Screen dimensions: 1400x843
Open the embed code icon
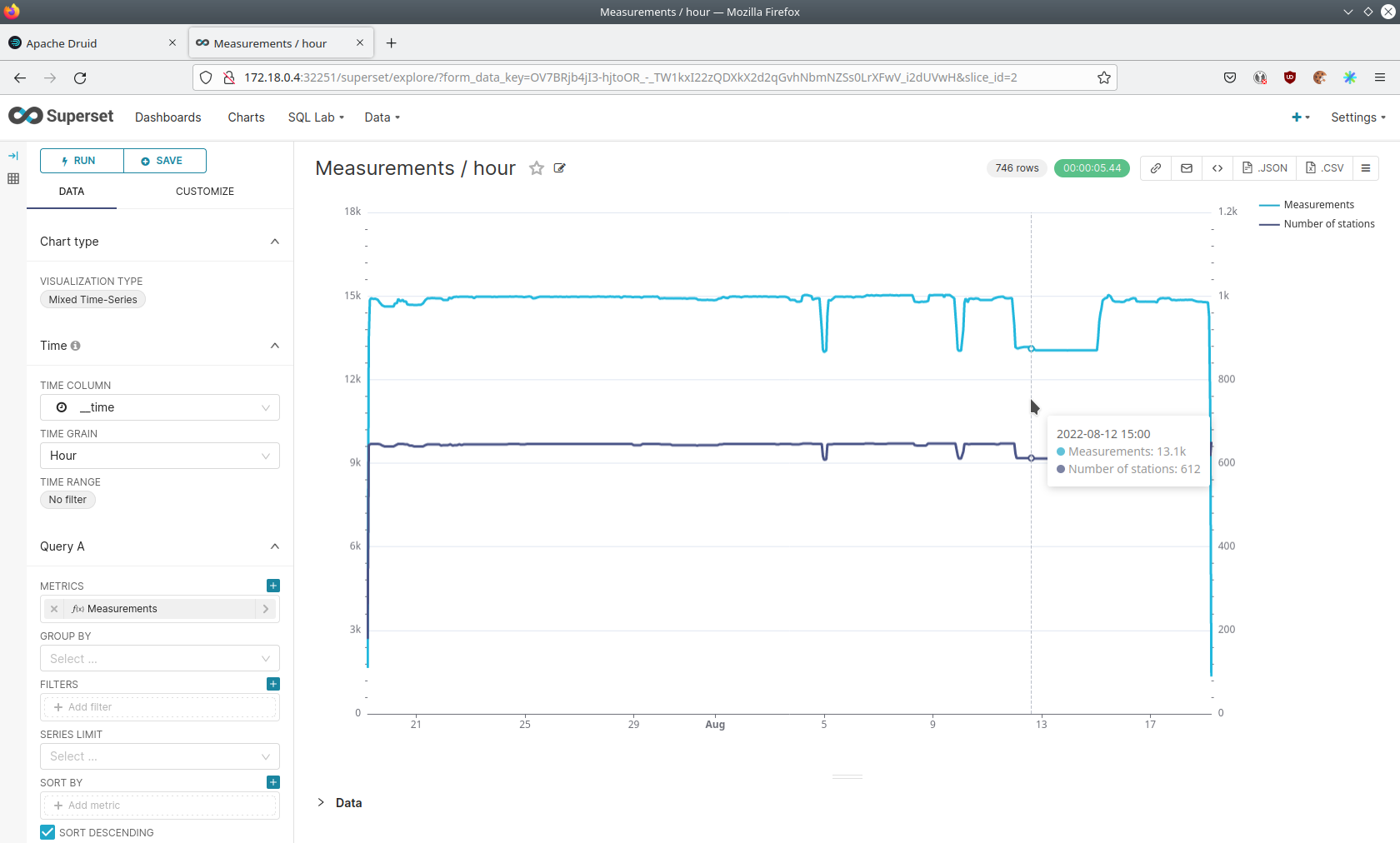pyautogui.click(x=1217, y=168)
